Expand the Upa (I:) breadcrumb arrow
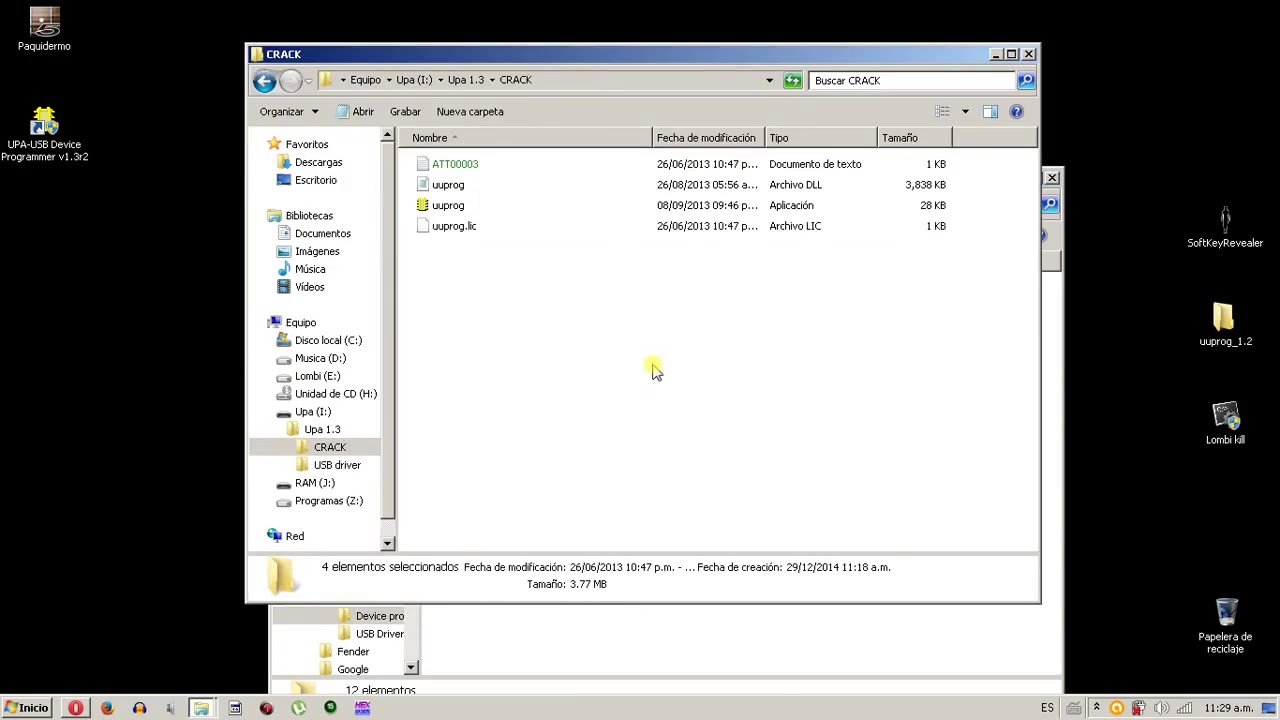 (x=440, y=80)
